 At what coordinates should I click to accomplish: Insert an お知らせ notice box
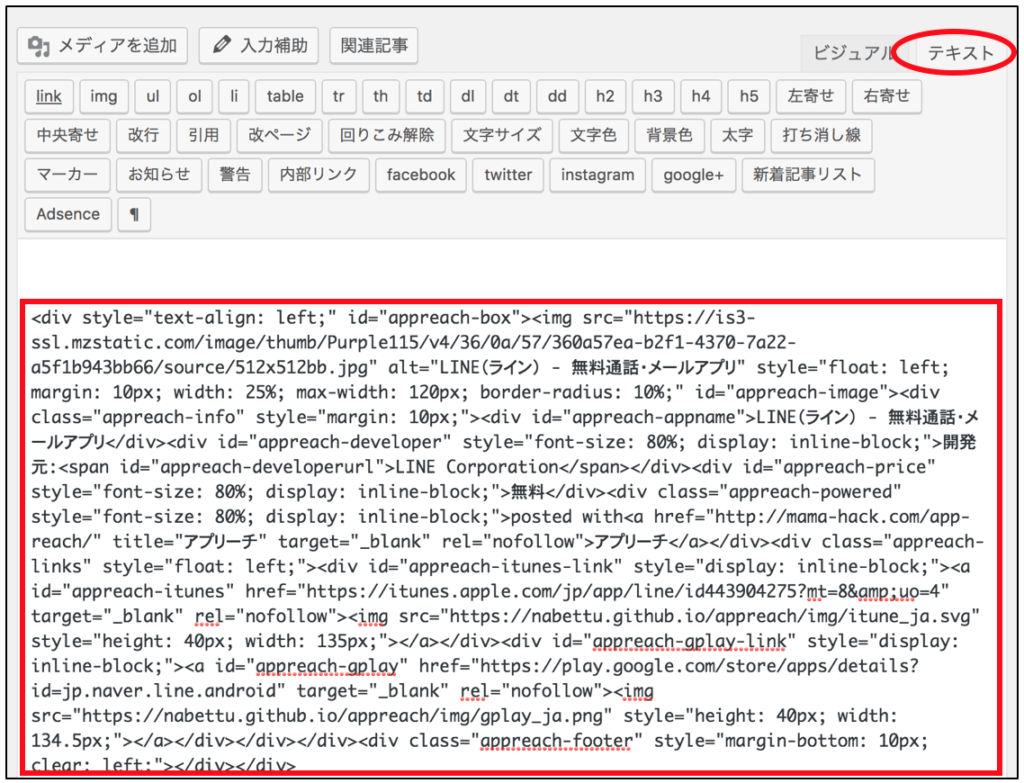(159, 175)
